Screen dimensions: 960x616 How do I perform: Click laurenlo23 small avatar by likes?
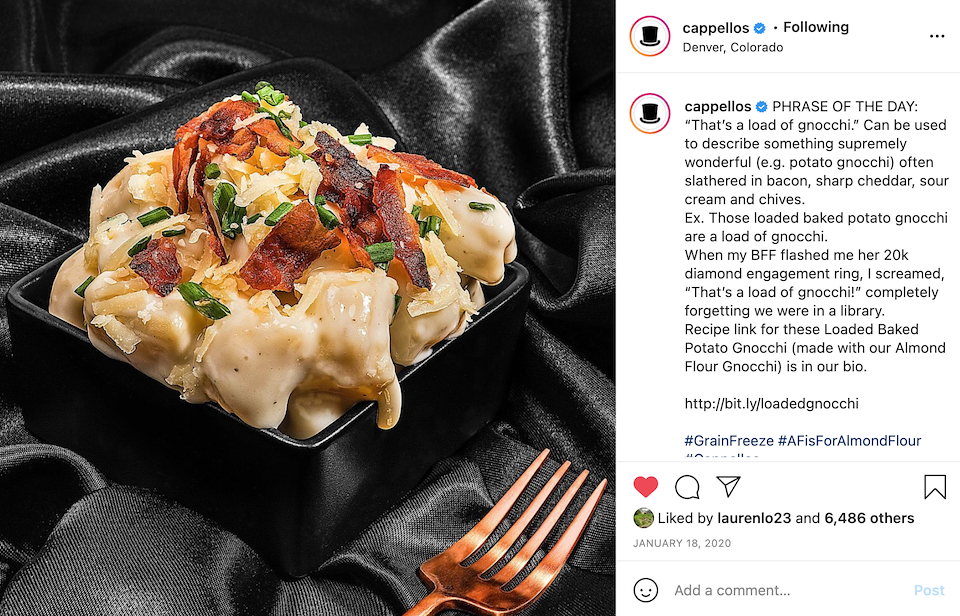(643, 518)
